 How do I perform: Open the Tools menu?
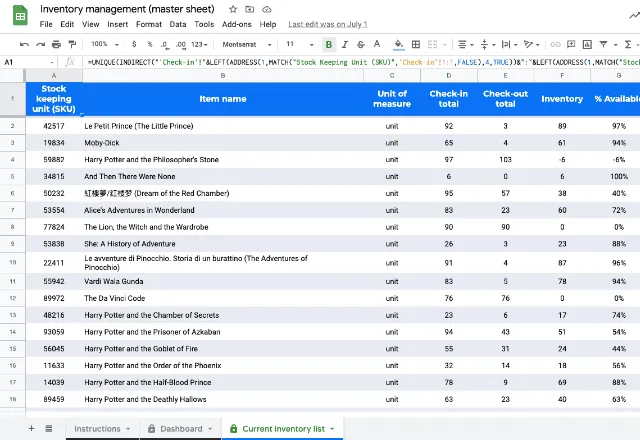coord(204,24)
